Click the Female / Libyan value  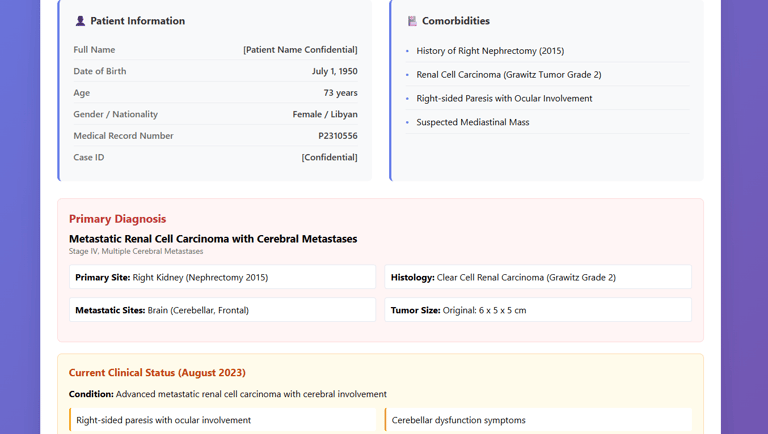point(324,114)
